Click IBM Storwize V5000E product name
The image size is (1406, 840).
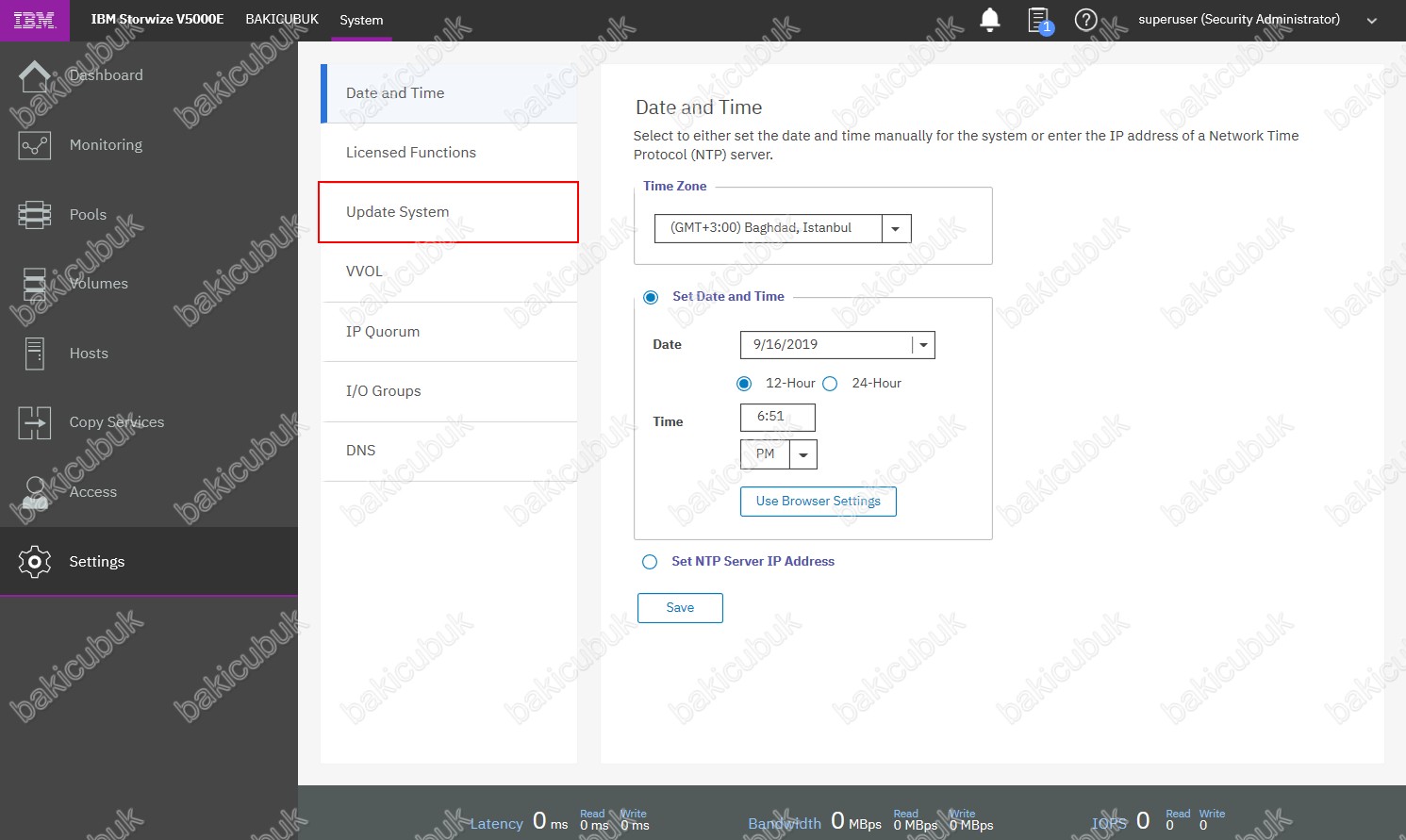click(157, 19)
